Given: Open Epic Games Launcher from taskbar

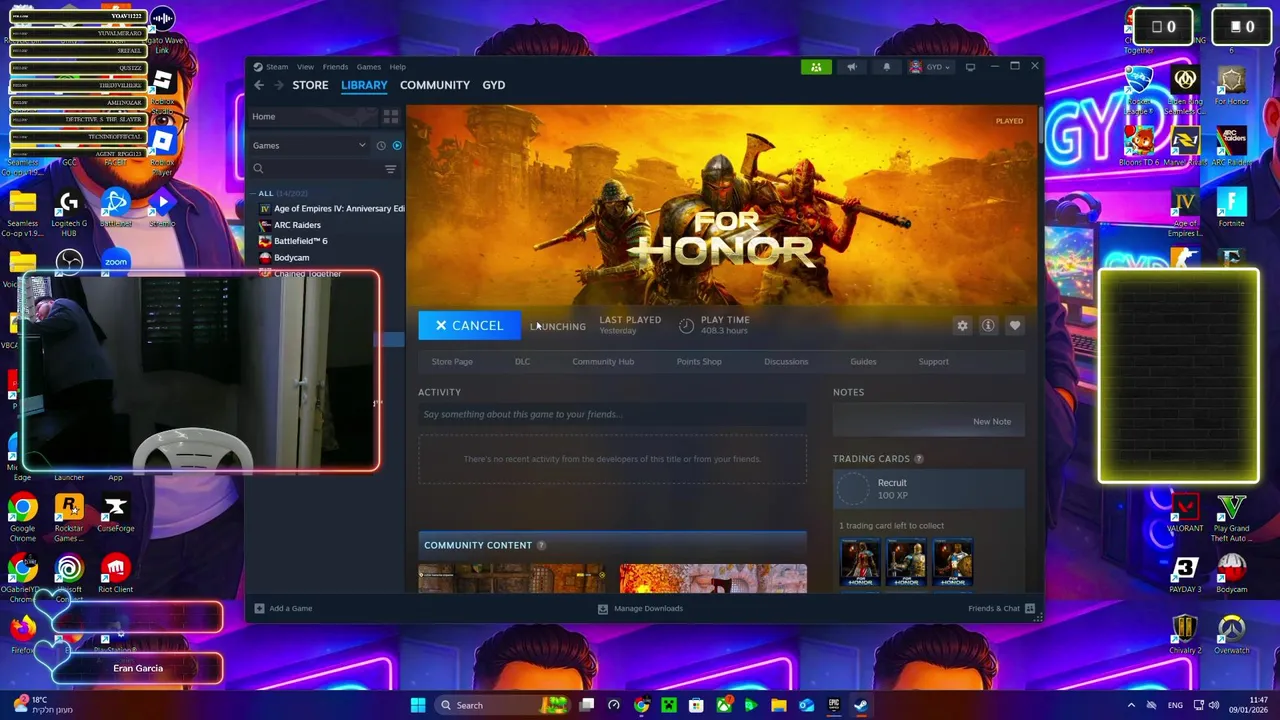Looking at the screenshot, I should (x=834, y=705).
